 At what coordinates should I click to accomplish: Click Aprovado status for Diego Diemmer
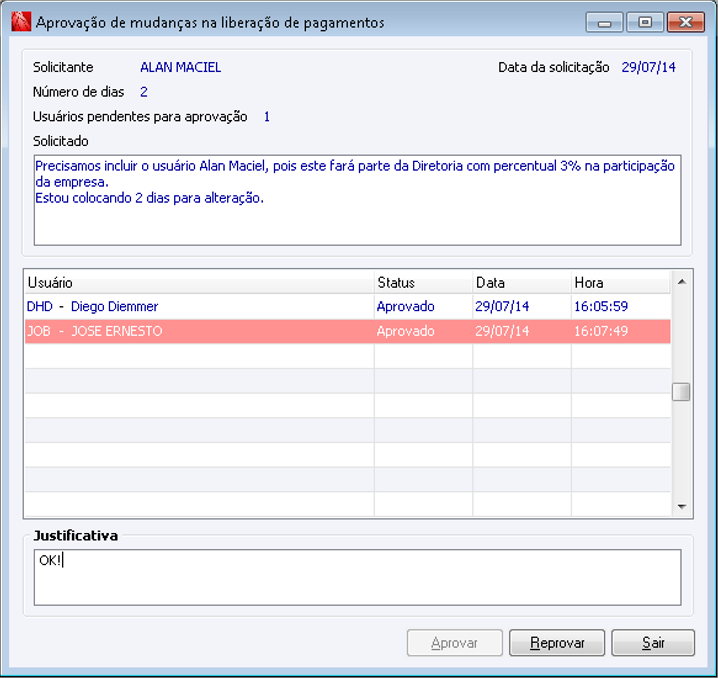click(x=405, y=306)
